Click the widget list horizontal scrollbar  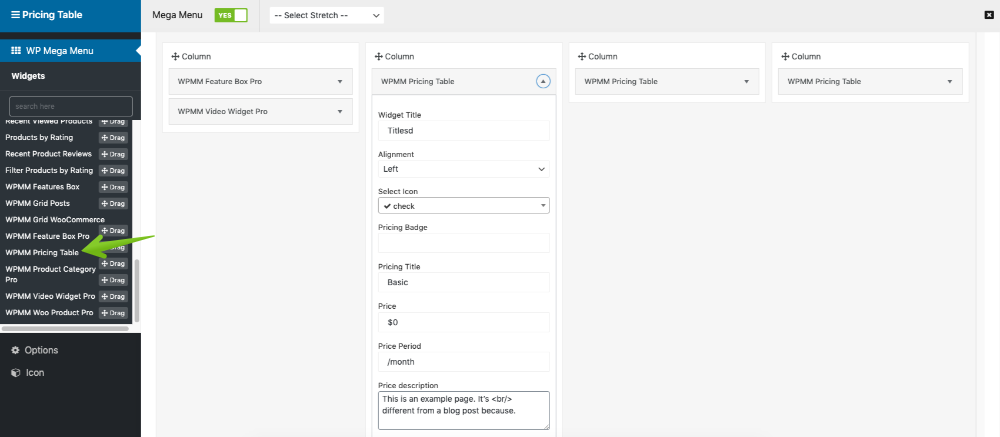coord(66,329)
